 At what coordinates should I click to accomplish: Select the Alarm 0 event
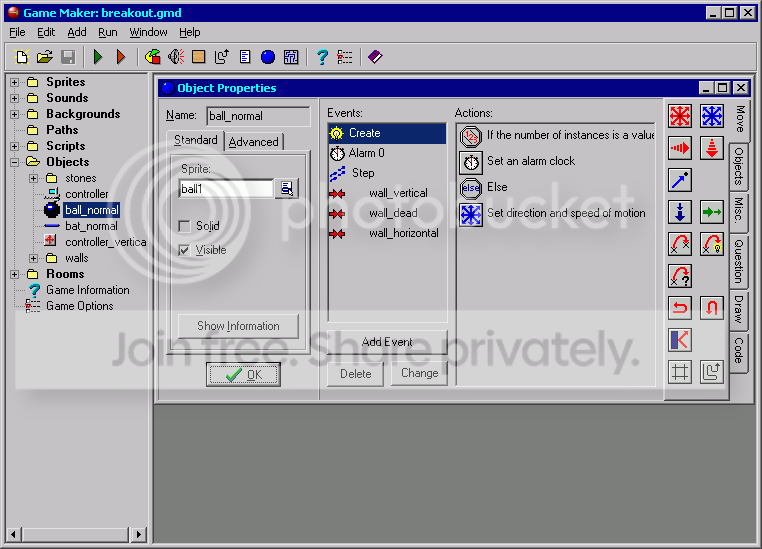coord(387,153)
